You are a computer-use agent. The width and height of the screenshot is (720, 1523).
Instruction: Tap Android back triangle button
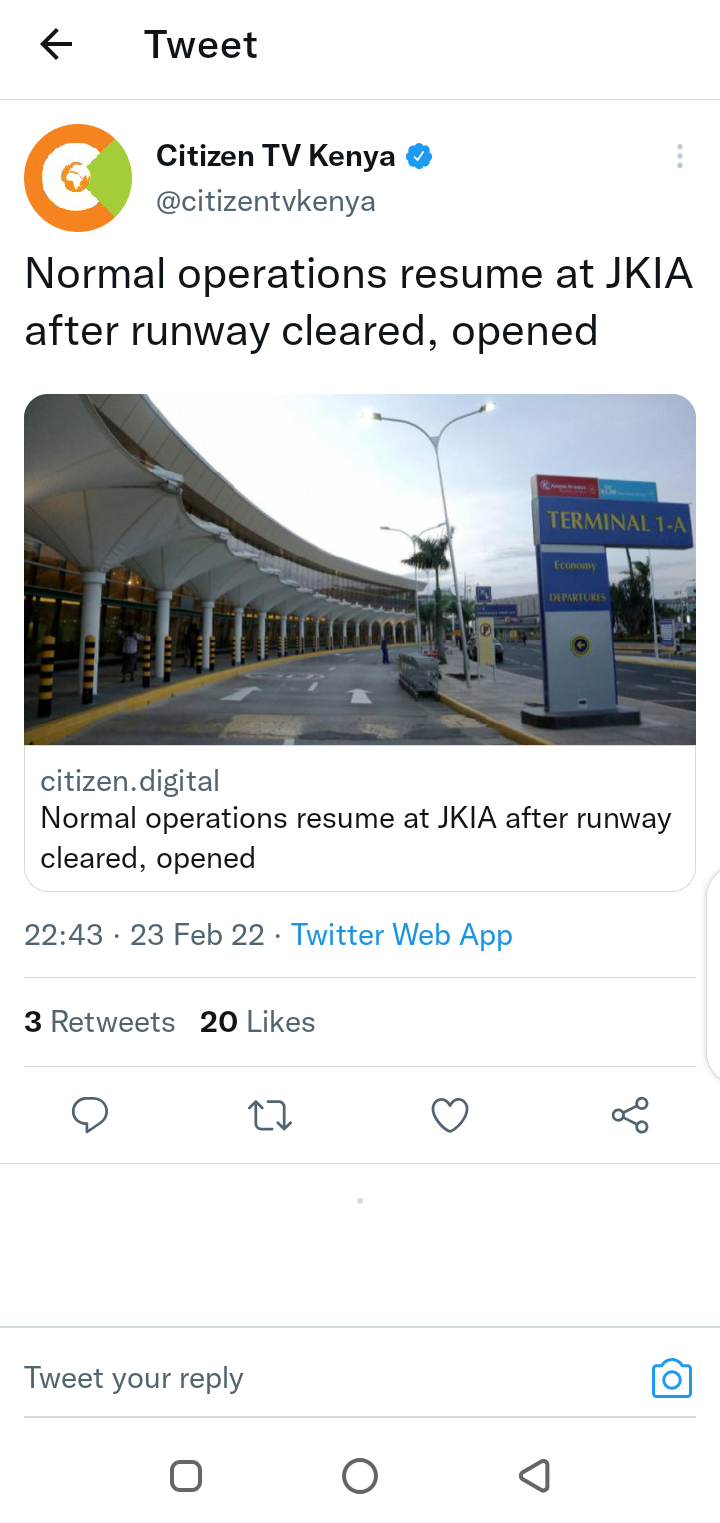coord(535,1476)
